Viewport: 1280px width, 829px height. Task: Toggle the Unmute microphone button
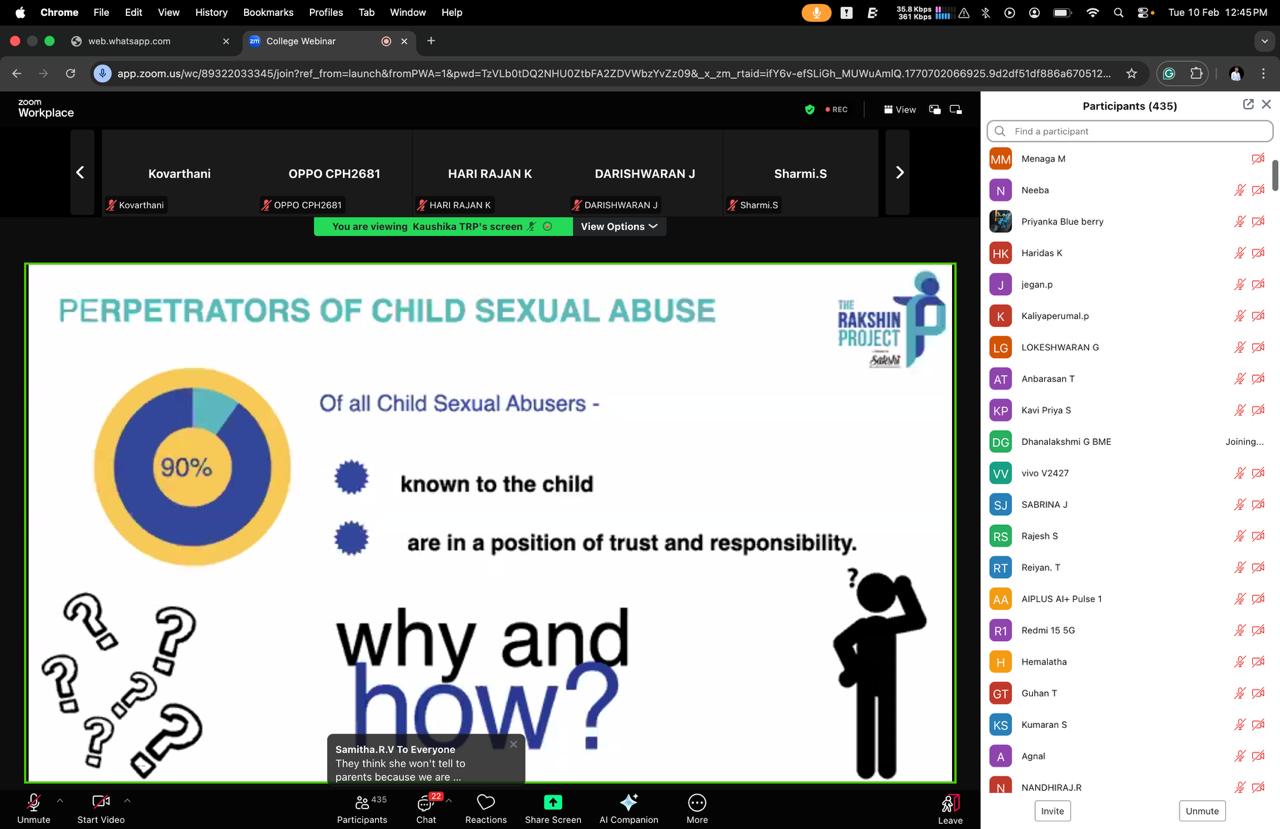33,802
